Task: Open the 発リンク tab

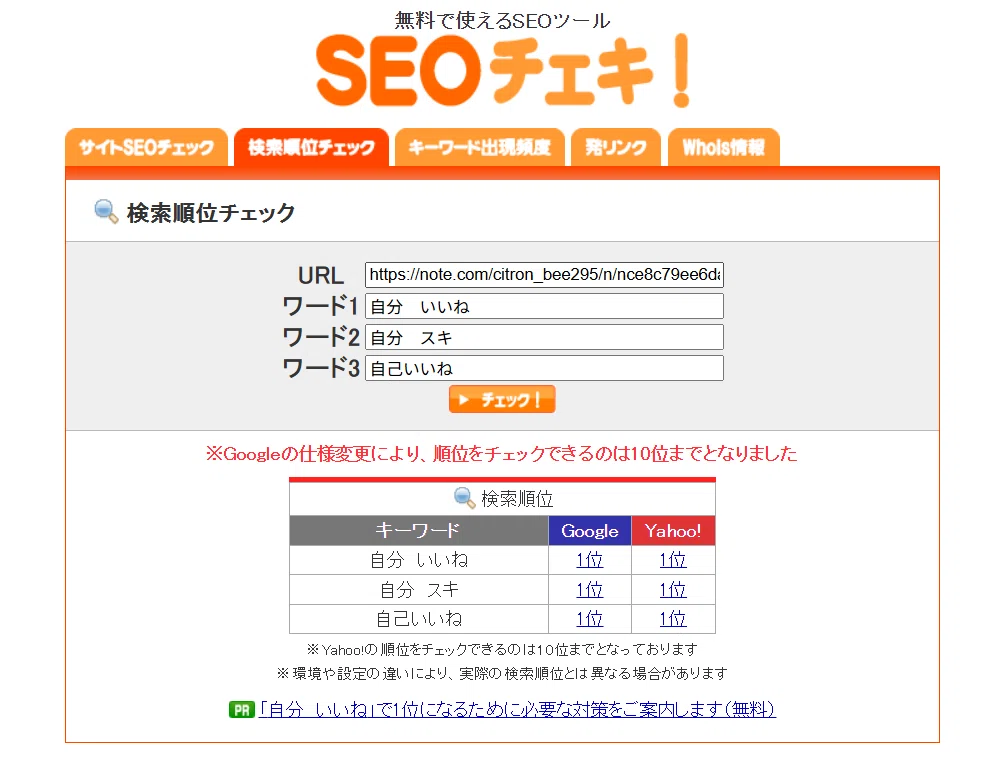Action: click(616, 147)
